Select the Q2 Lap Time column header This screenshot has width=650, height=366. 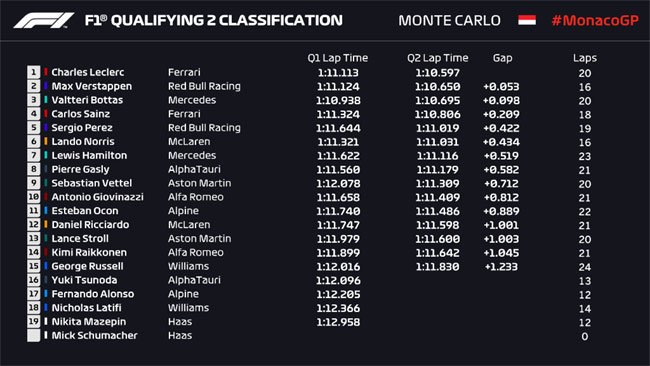point(438,58)
